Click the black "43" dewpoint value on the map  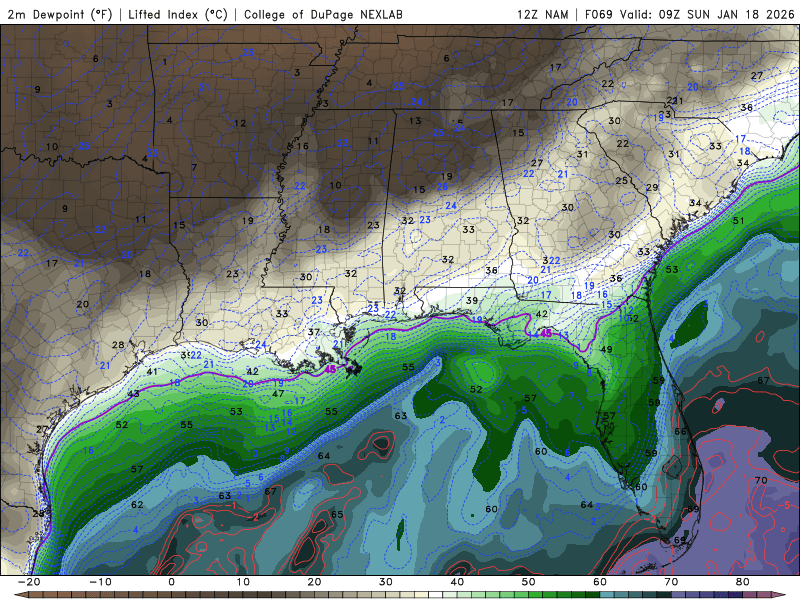(133, 393)
